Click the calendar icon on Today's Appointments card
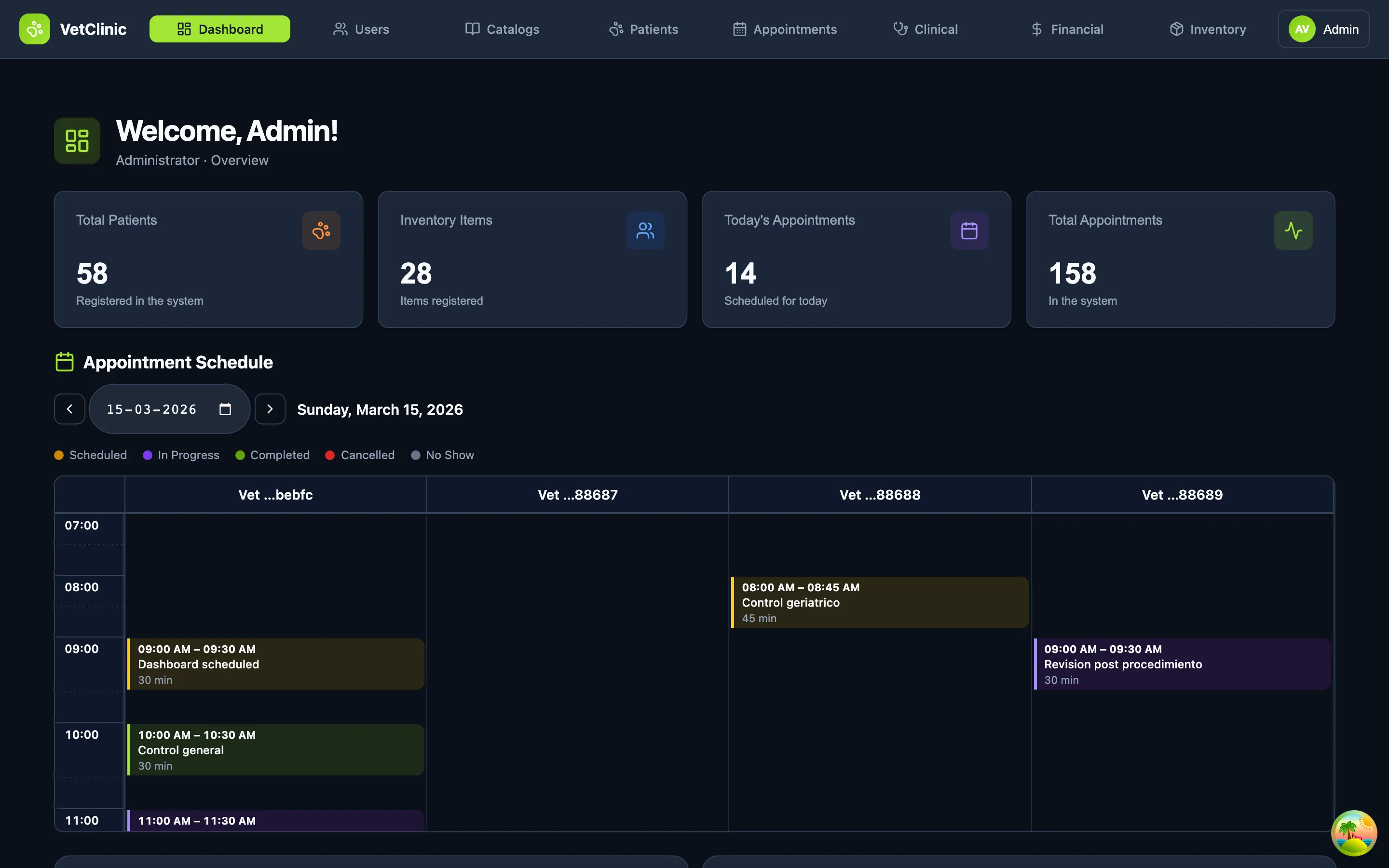This screenshot has height=868, width=1389. tap(969, 231)
